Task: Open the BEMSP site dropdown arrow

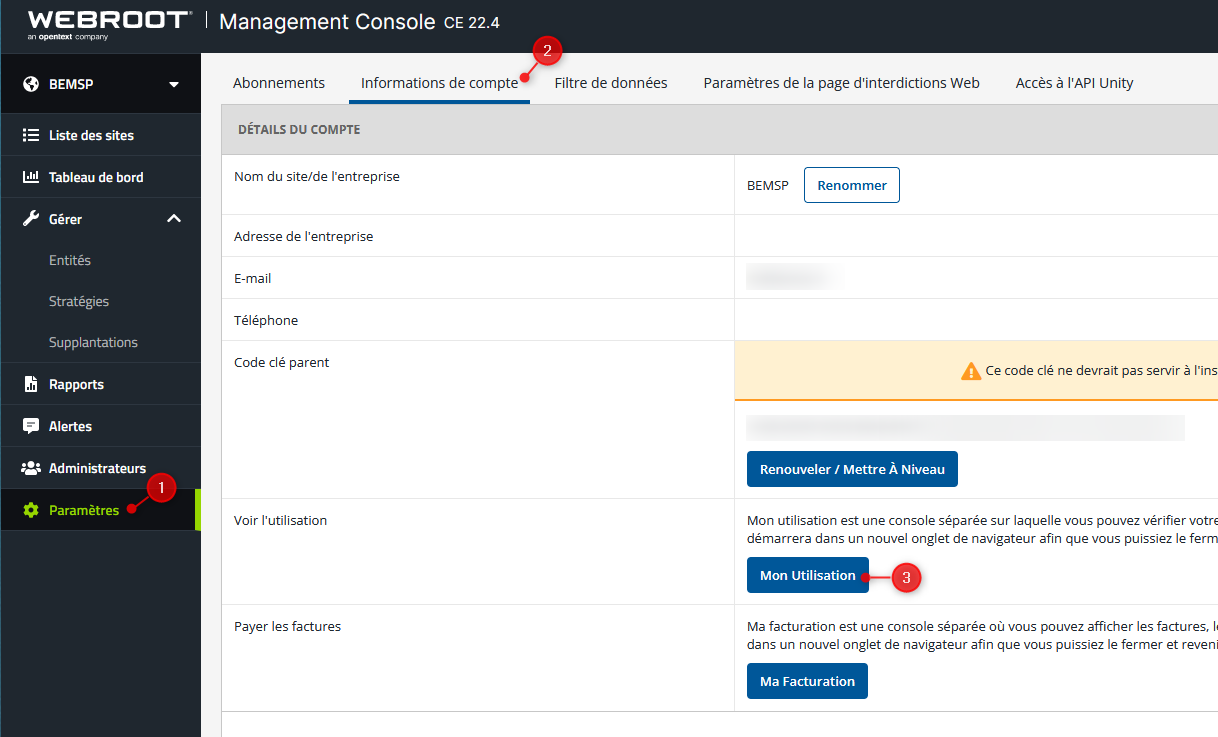Action: click(x=174, y=84)
